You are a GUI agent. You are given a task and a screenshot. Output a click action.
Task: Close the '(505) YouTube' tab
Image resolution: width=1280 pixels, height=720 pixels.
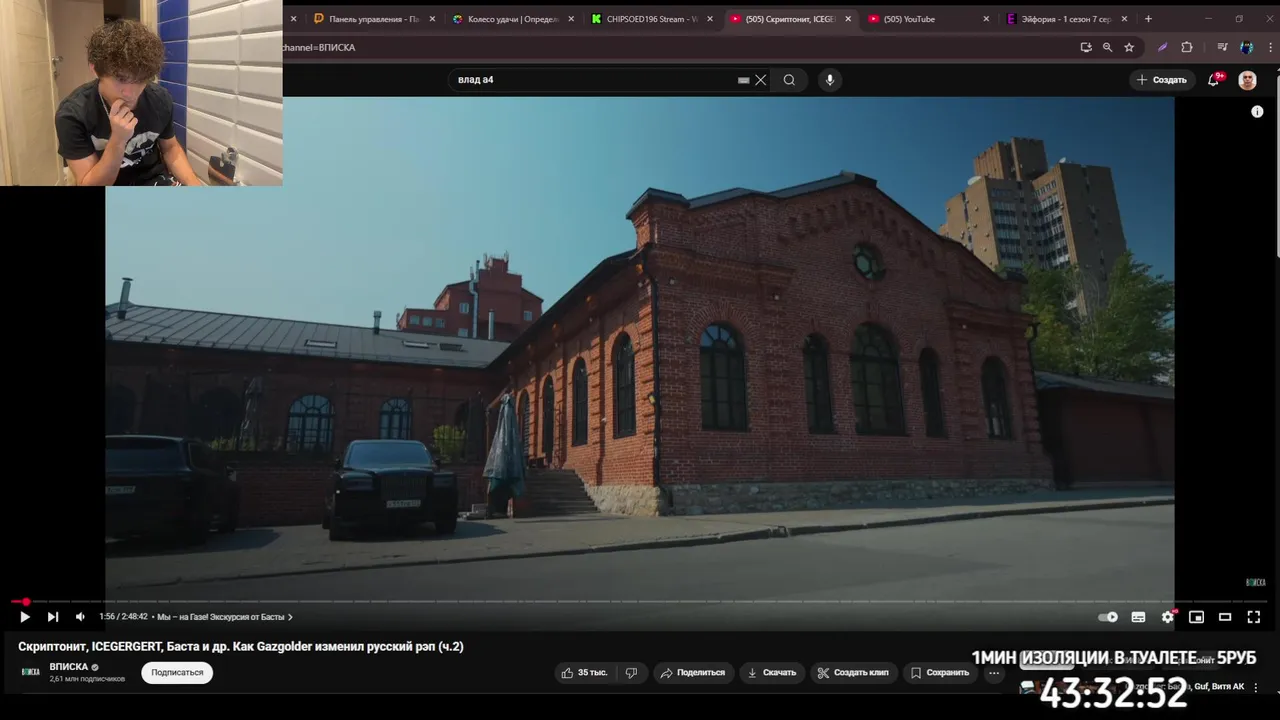[986, 19]
